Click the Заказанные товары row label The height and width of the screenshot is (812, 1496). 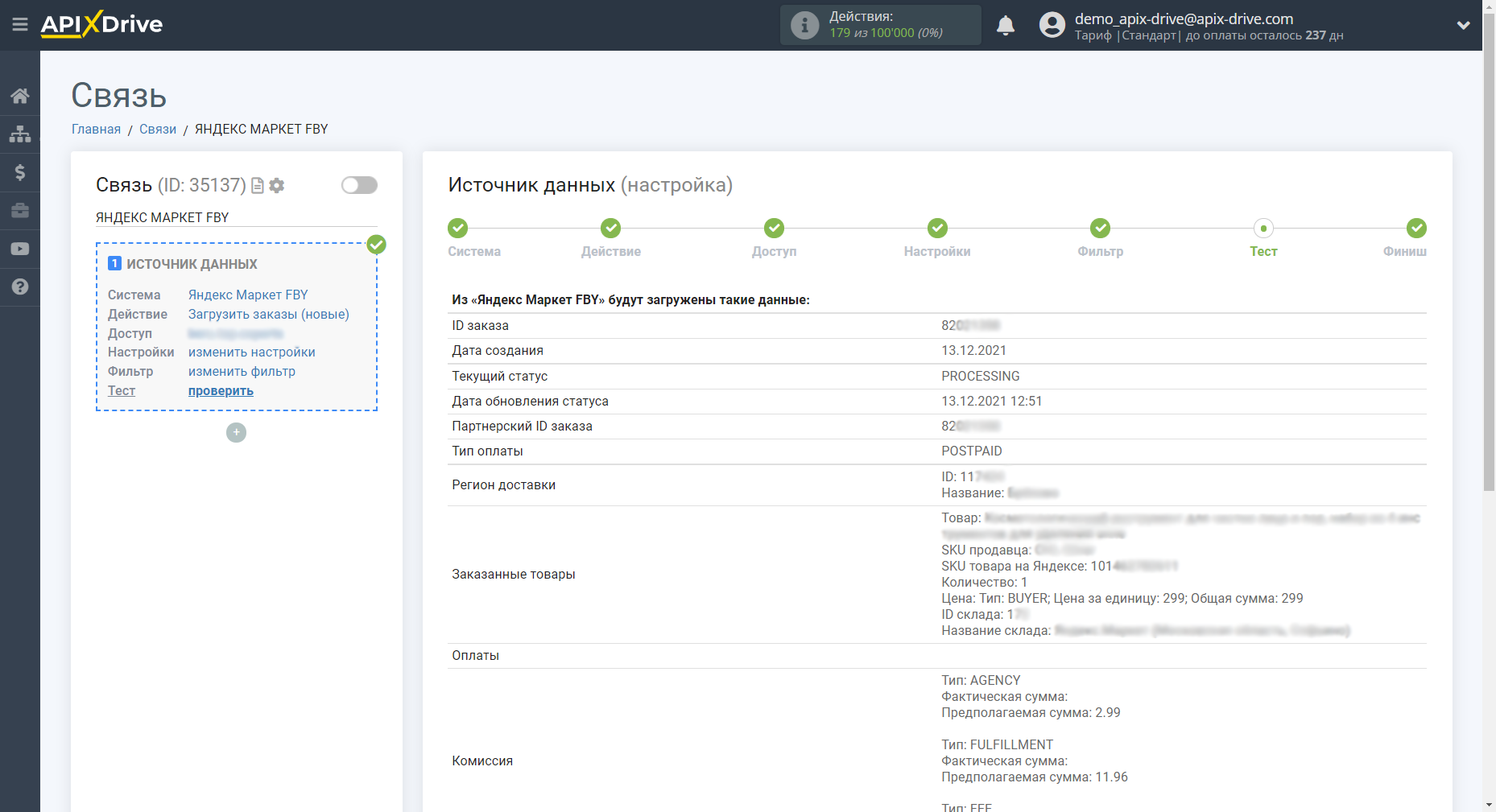coord(513,574)
